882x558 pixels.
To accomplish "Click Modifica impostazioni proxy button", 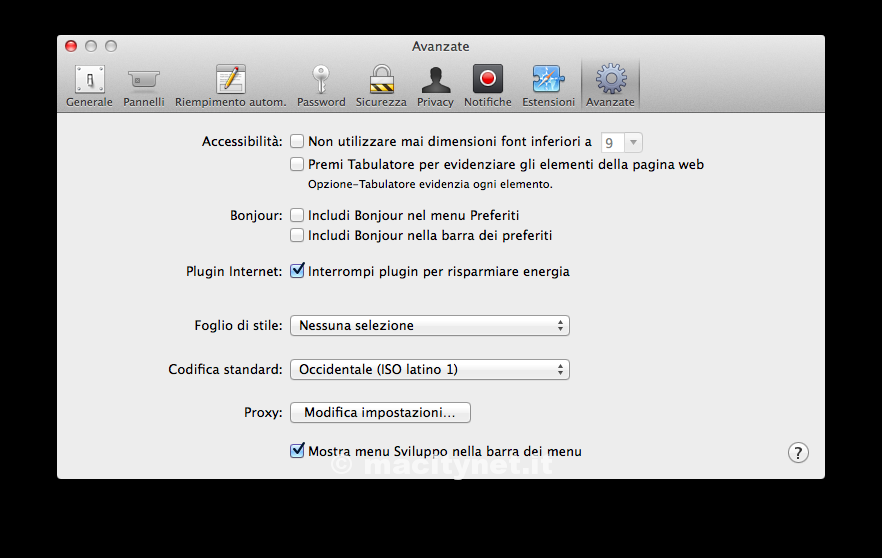I will point(380,412).
